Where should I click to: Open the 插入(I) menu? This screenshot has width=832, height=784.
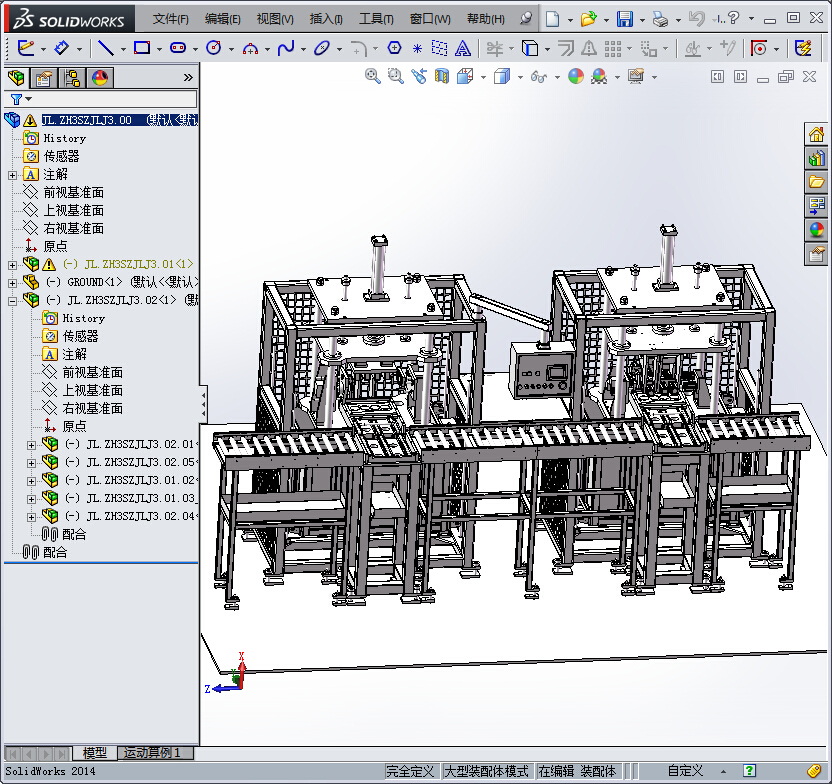tap(326, 19)
